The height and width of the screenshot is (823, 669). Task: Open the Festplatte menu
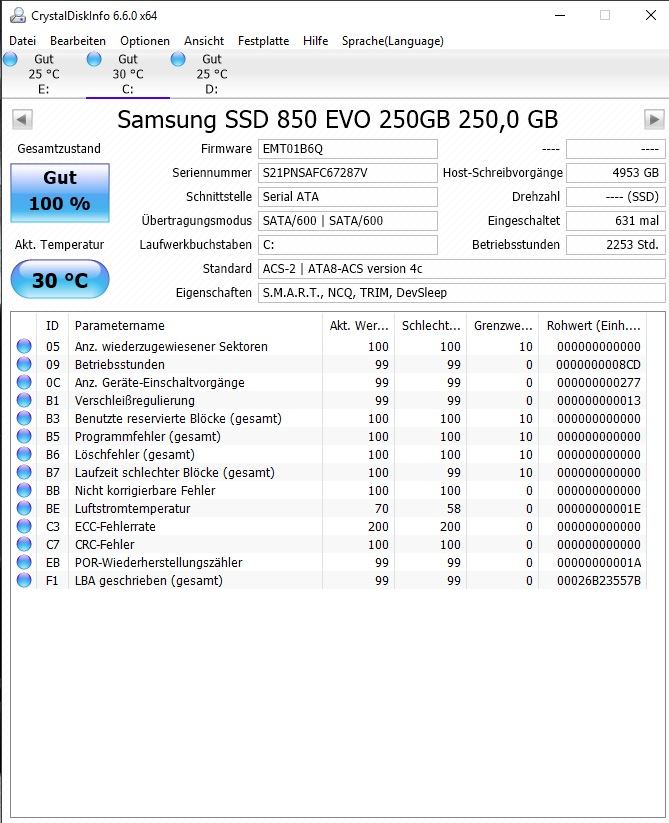pyautogui.click(x=263, y=41)
